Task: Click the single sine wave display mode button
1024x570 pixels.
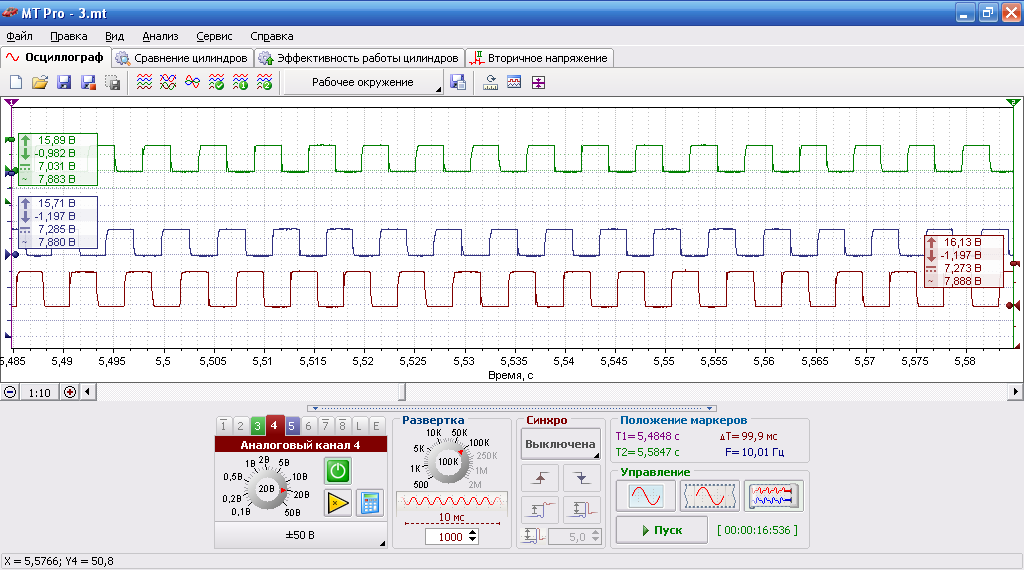Action: click(x=646, y=496)
